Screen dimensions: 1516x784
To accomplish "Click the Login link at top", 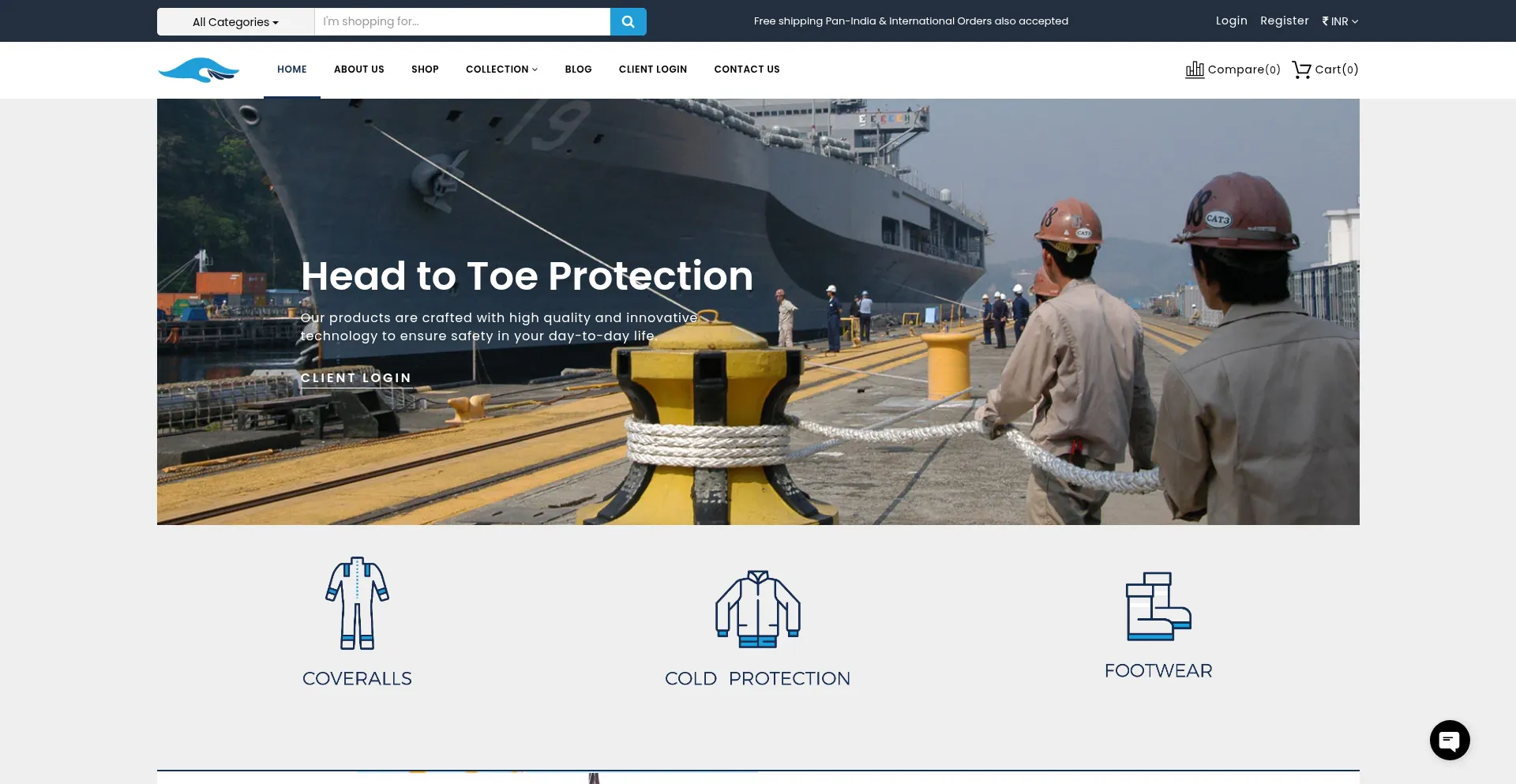I will [1231, 21].
